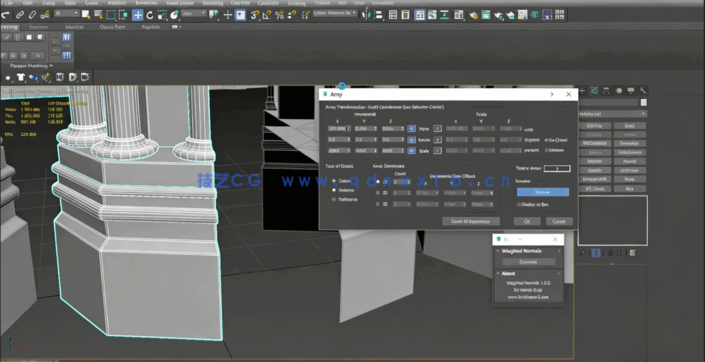Toggle Uniform checkbox in Array dialog
Image resolution: width=705 pixels, height=362 pixels.
point(546,150)
